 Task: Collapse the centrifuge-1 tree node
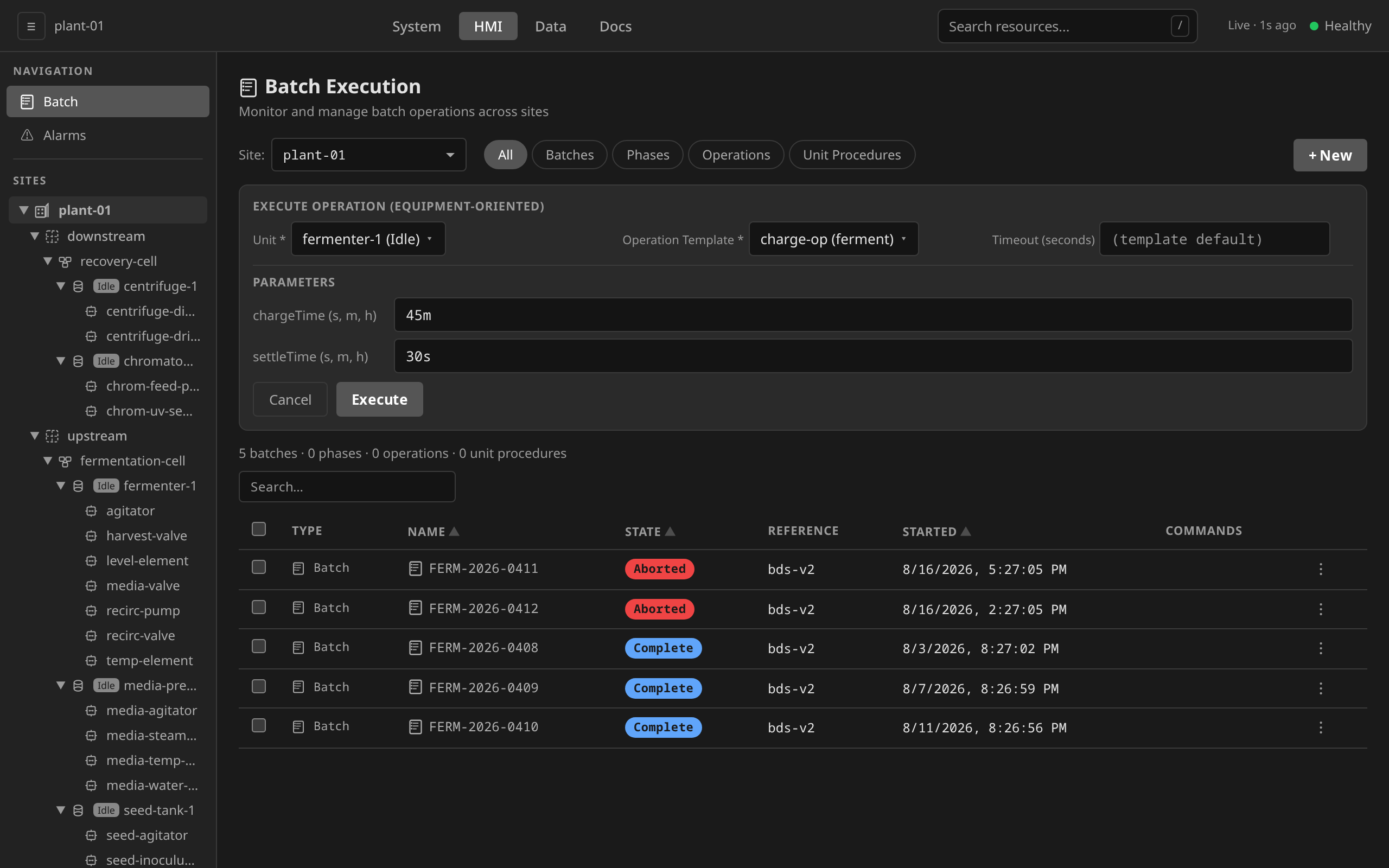pos(61,286)
